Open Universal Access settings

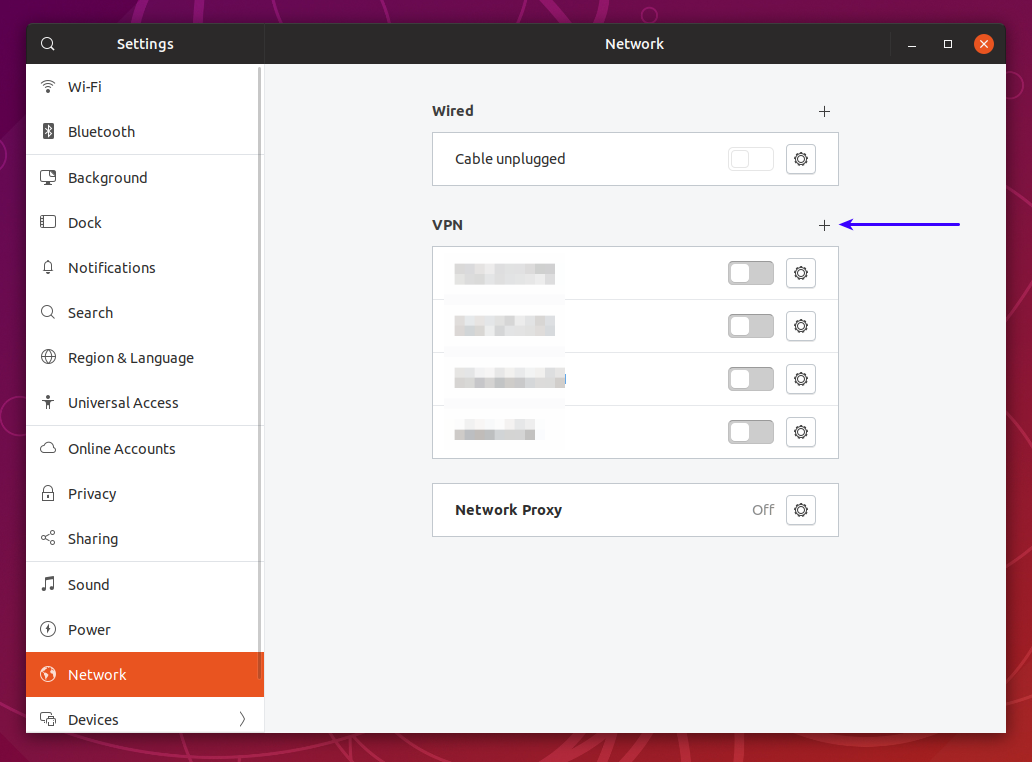coord(145,403)
